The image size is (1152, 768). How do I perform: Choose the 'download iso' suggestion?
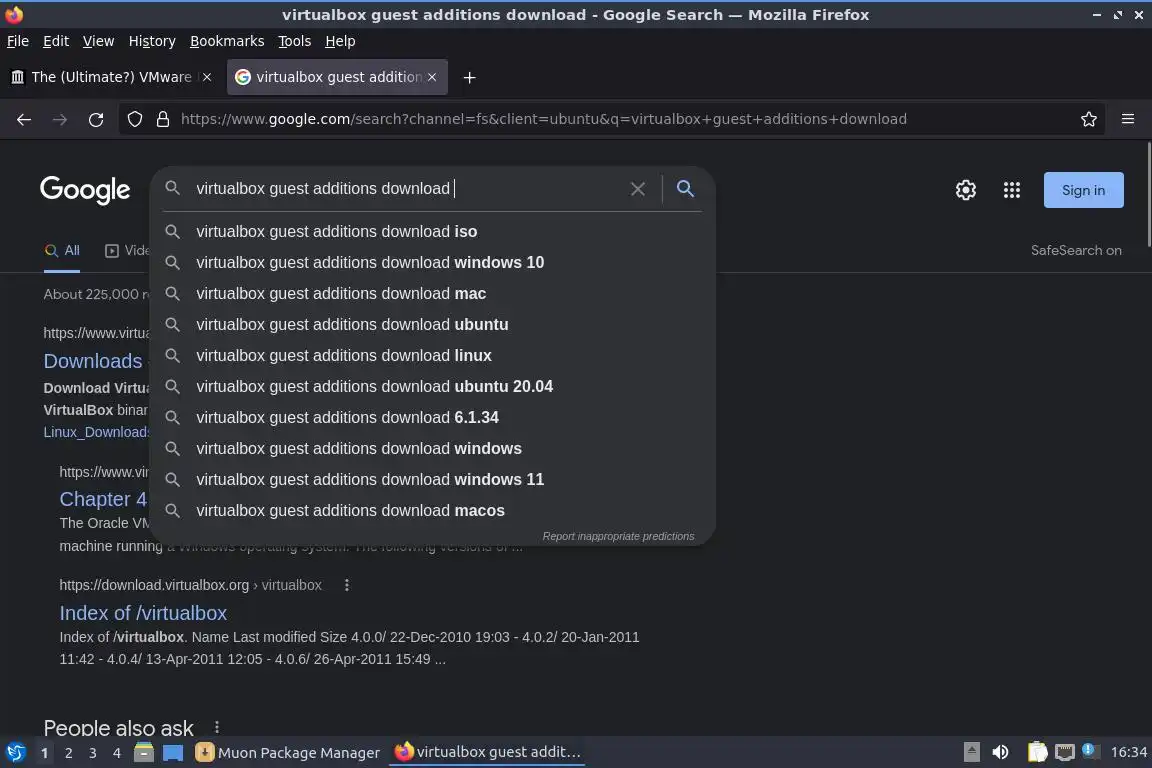[432, 232]
